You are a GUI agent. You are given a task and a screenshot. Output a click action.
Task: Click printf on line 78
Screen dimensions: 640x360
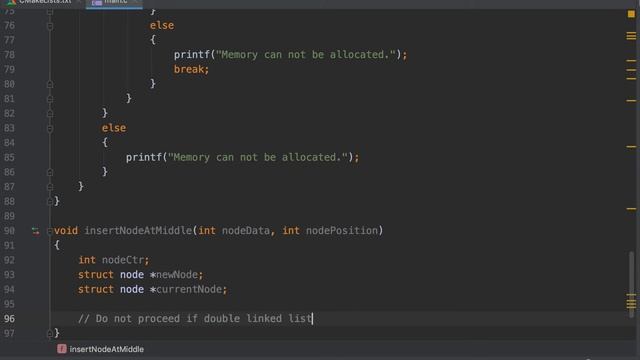[x=192, y=55]
